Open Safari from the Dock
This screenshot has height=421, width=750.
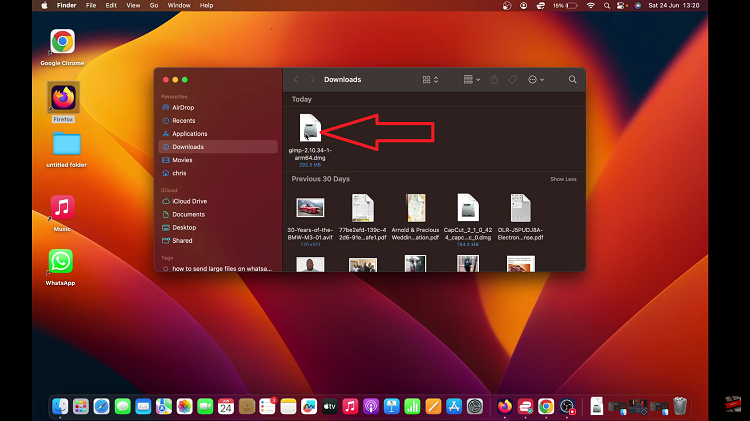click(101, 407)
